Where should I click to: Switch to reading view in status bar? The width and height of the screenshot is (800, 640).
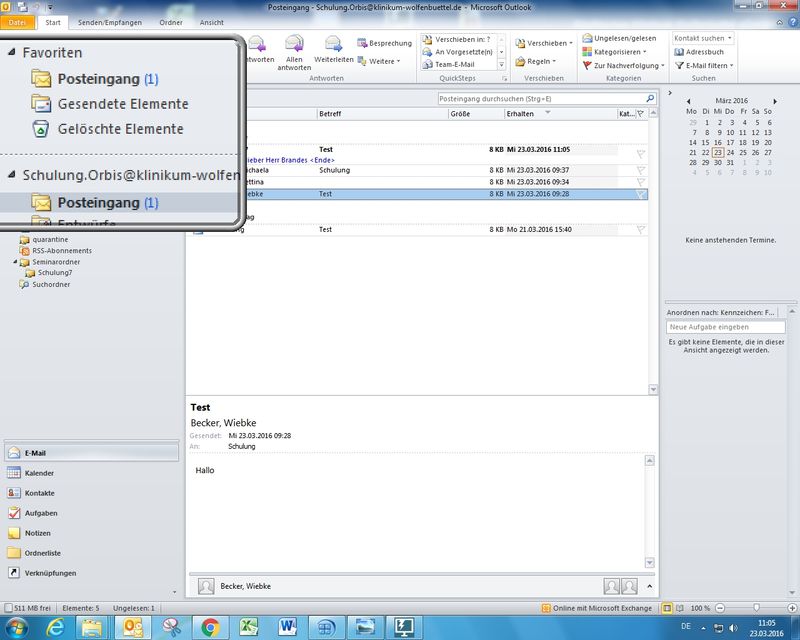(x=678, y=608)
